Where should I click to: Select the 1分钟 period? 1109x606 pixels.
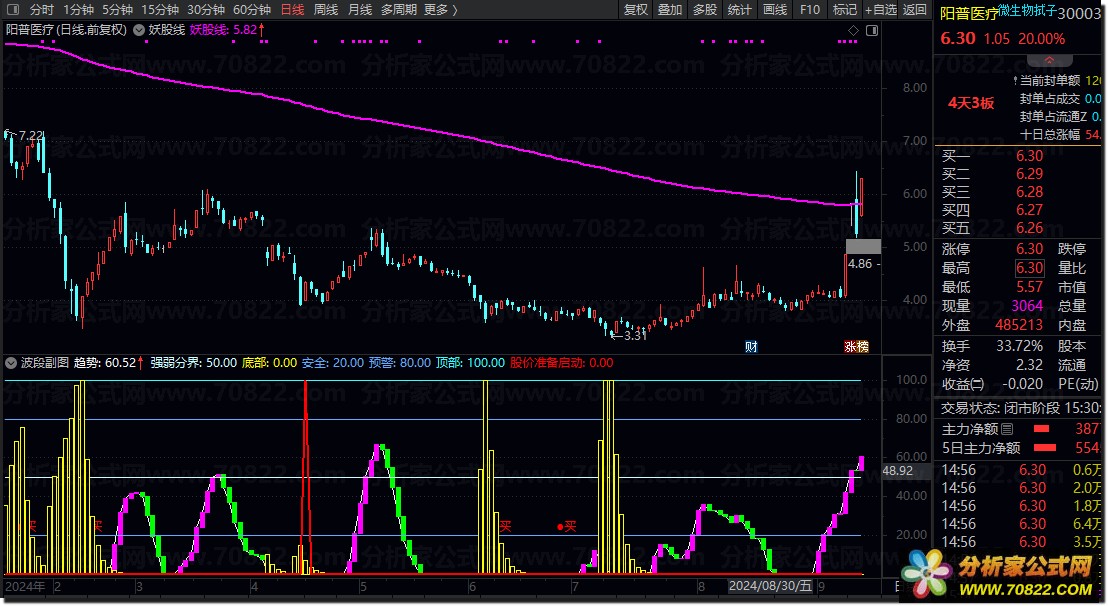point(78,10)
